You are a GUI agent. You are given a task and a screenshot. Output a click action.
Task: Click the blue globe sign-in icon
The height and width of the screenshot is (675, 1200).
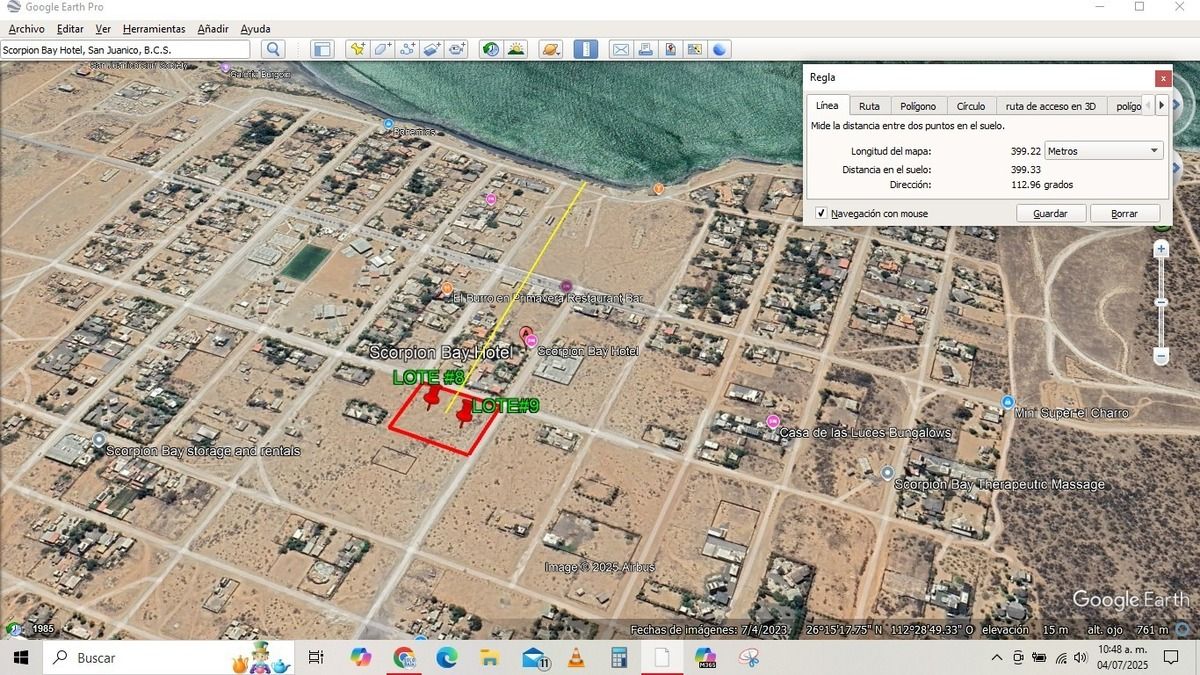coord(720,49)
